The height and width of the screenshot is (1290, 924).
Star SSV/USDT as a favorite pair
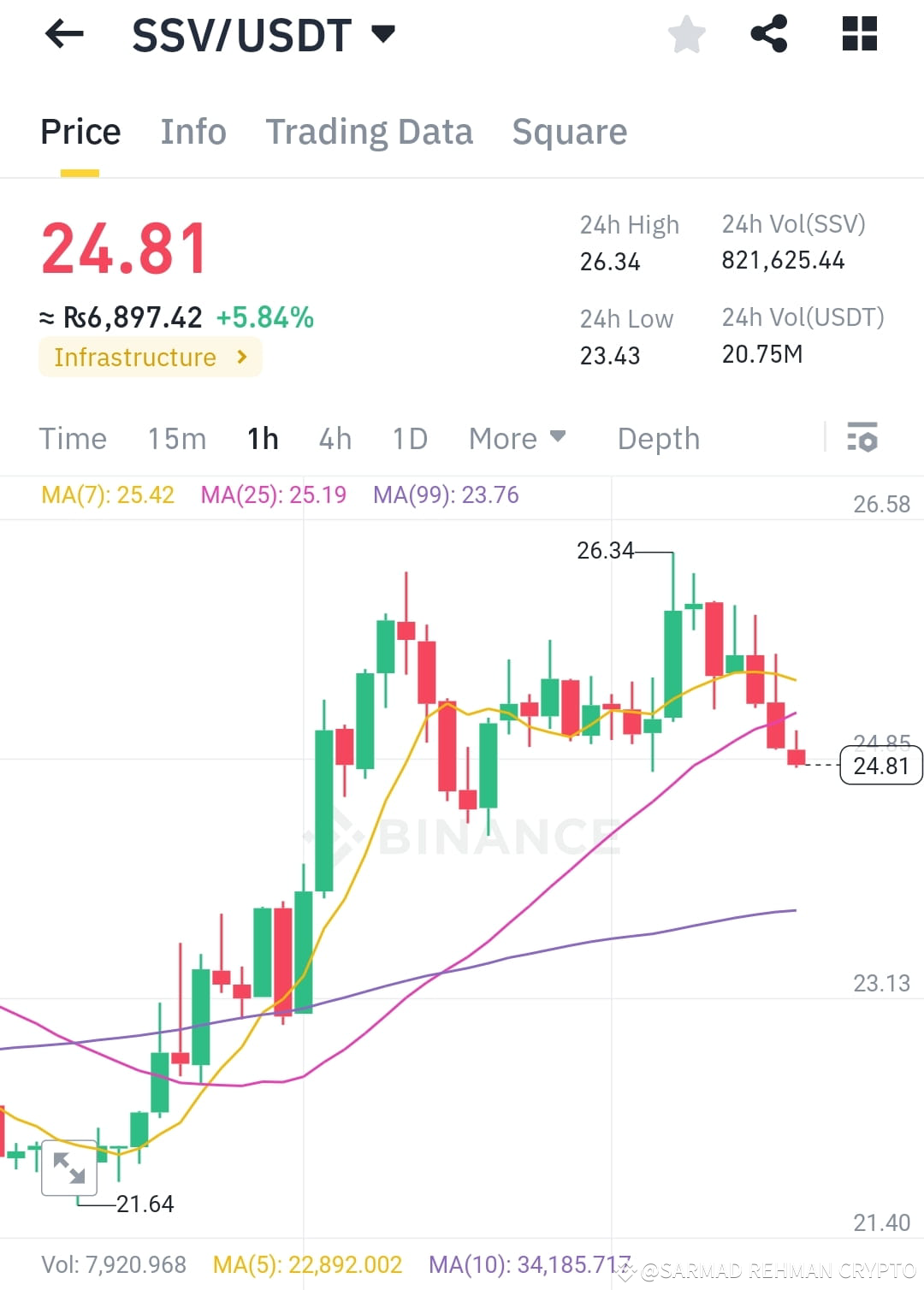pyautogui.click(x=686, y=34)
